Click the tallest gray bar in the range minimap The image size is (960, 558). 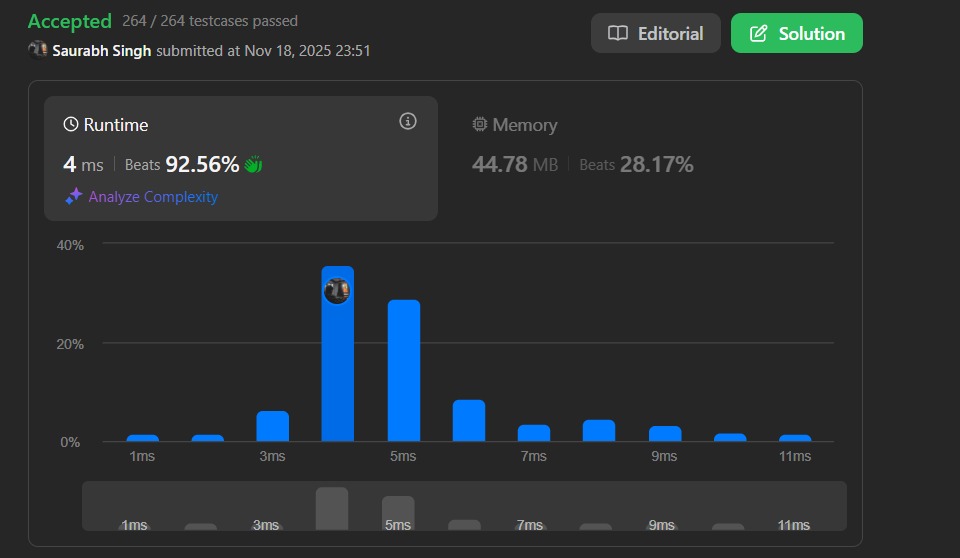332,509
